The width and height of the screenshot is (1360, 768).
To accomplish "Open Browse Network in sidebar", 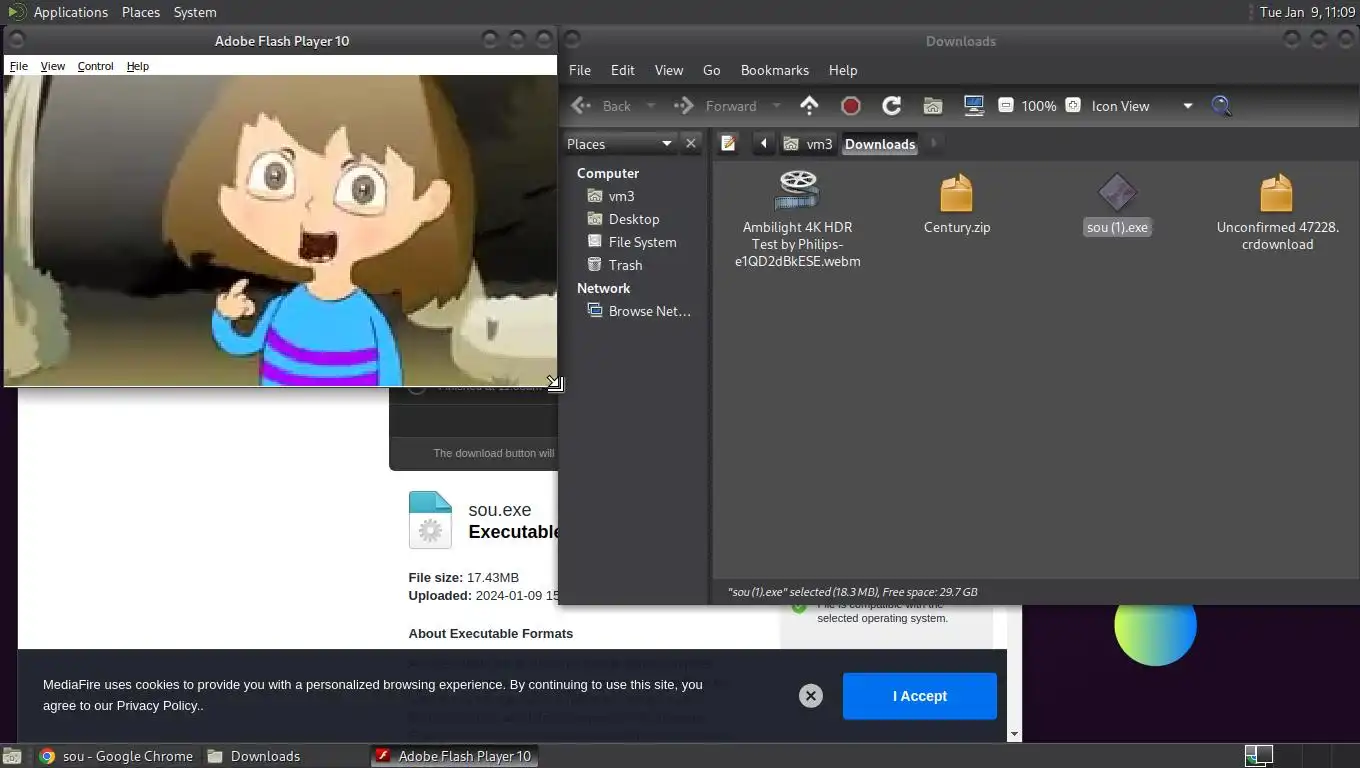I will click(x=639, y=311).
